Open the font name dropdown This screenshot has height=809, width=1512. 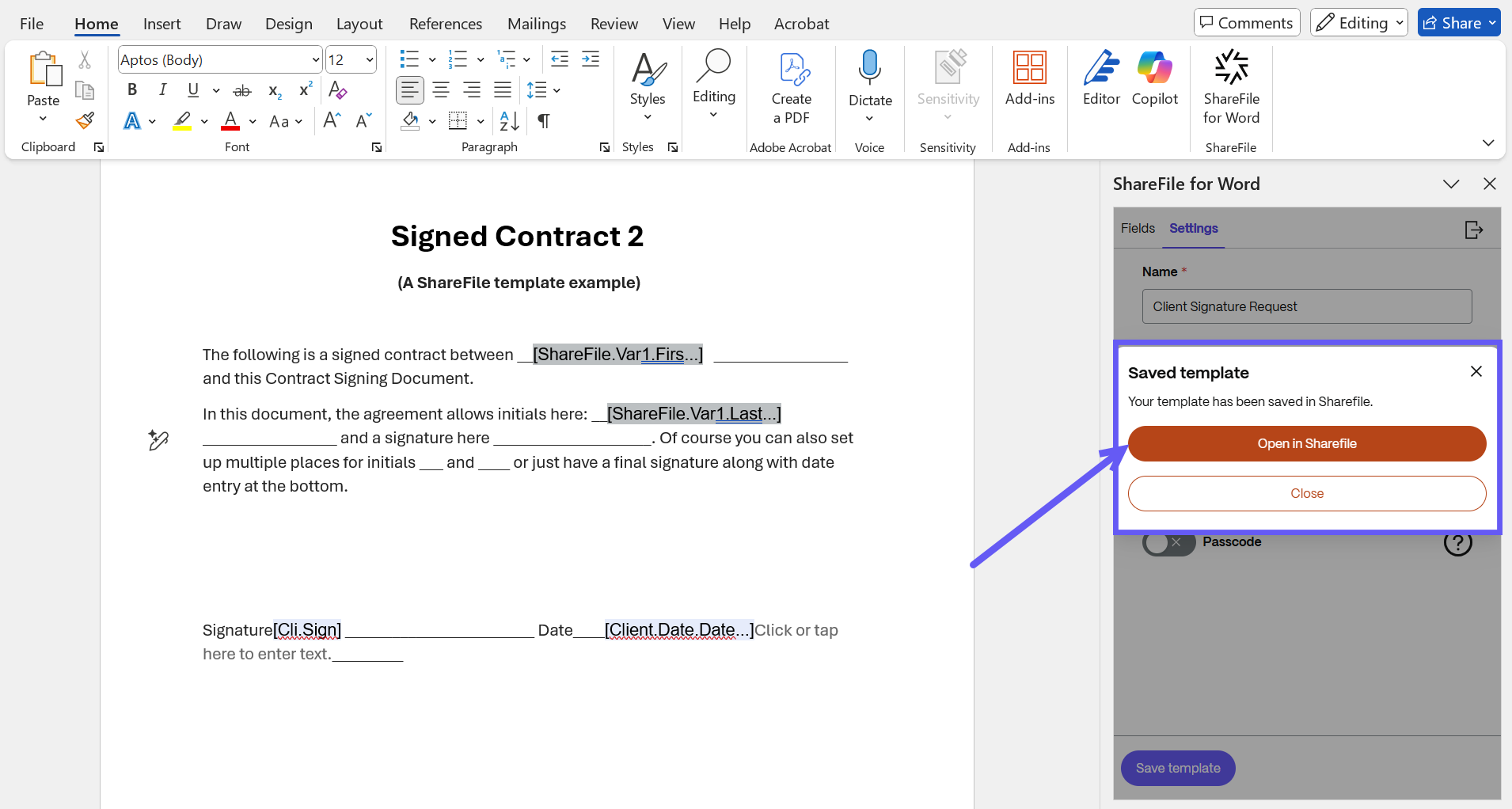click(x=315, y=60)
